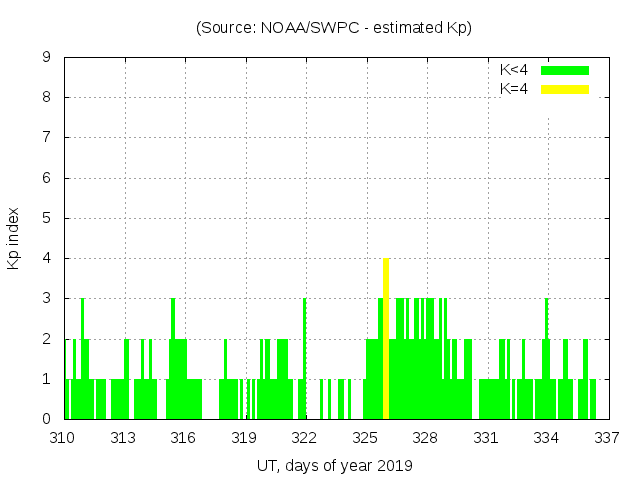Click the x-axis tick label 337
This screenshot has height=480, width=640.
607,437
